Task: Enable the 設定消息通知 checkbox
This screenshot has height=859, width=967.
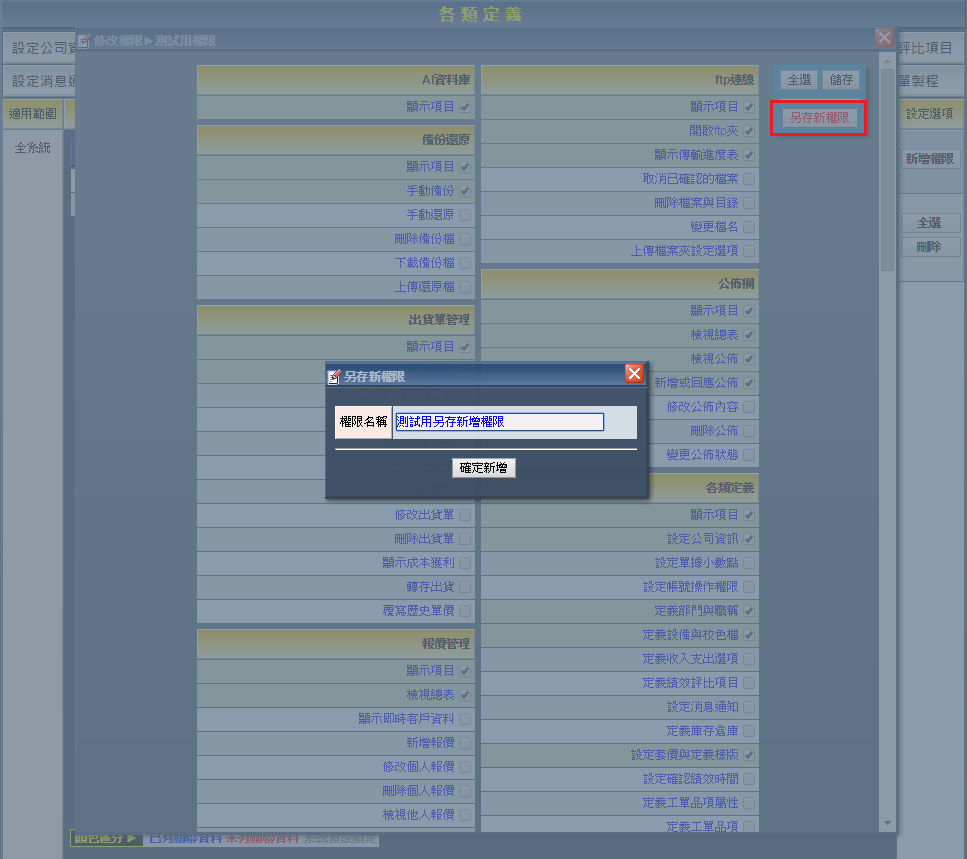Action: click(x=749, y=707)
